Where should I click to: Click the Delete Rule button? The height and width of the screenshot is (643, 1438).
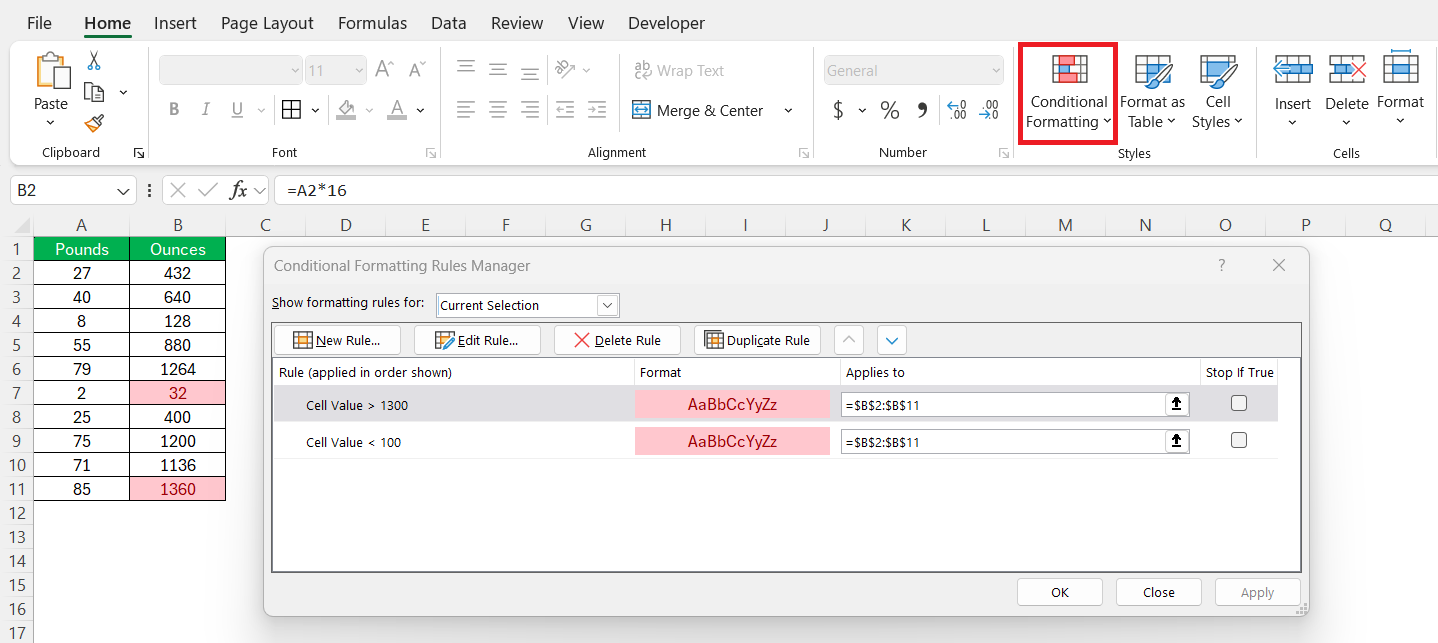[617, 340]
